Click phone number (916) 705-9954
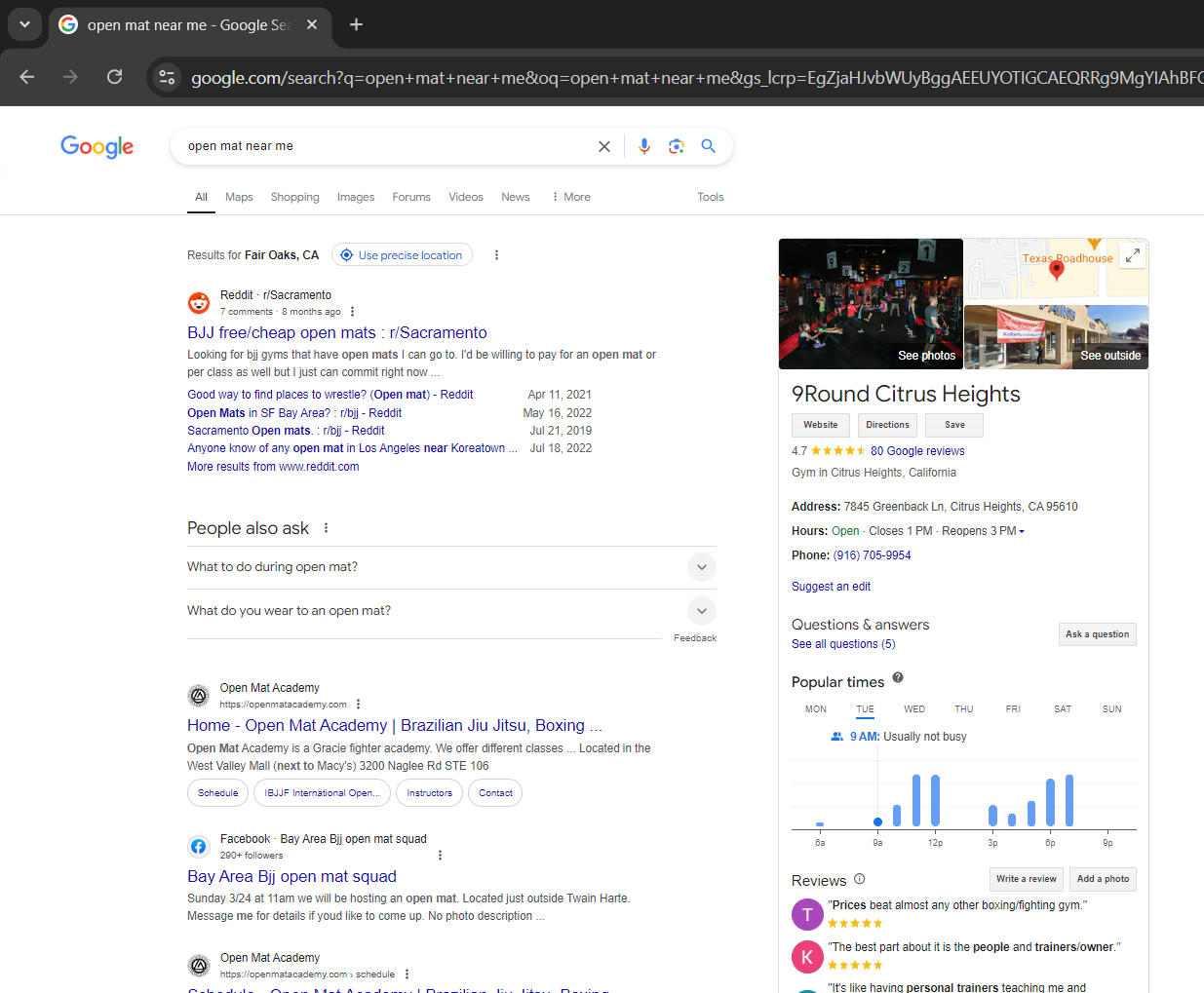1204x993 pixels. point(873,555)
